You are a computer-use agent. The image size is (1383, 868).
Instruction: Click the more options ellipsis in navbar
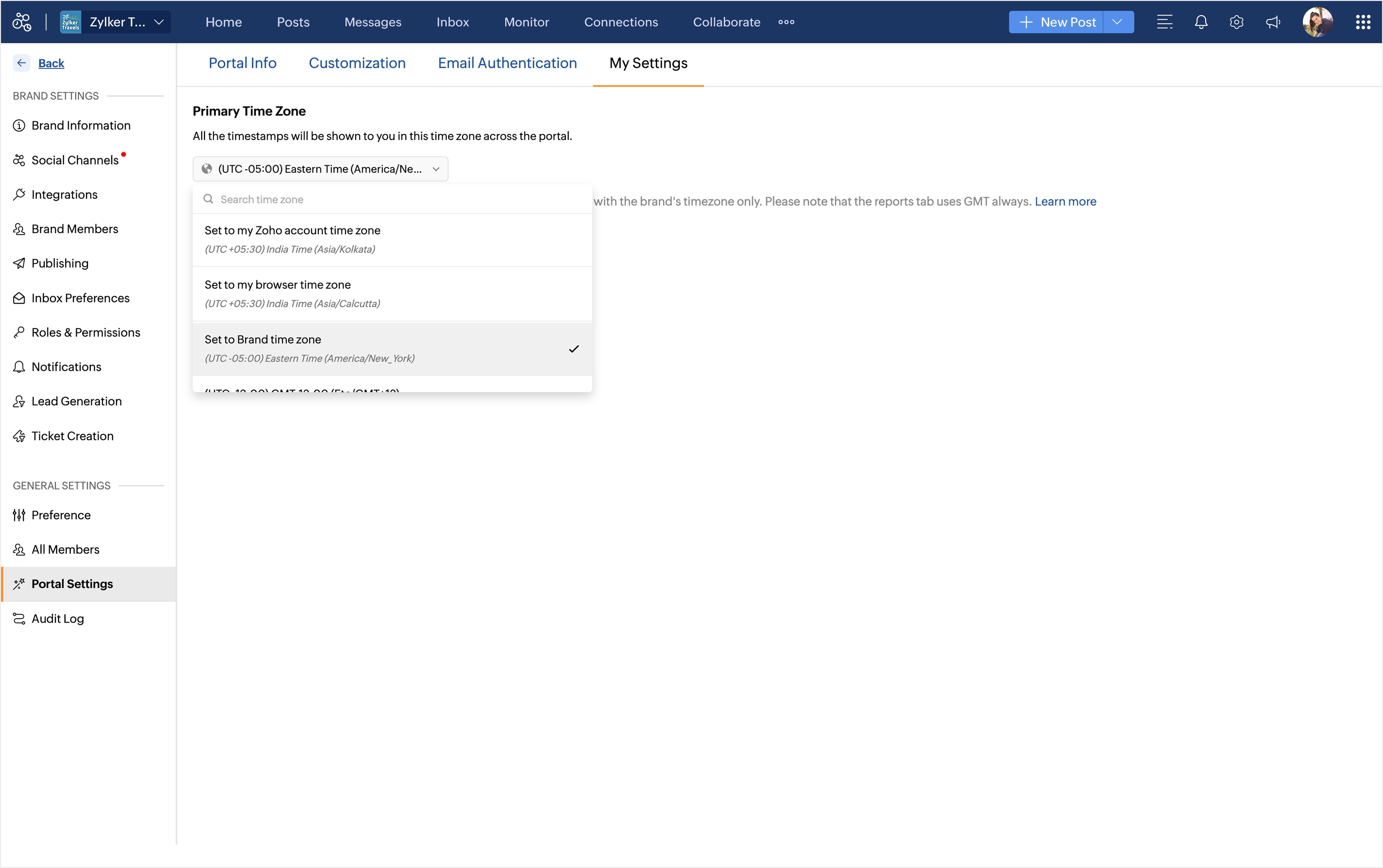click(786, 22)
